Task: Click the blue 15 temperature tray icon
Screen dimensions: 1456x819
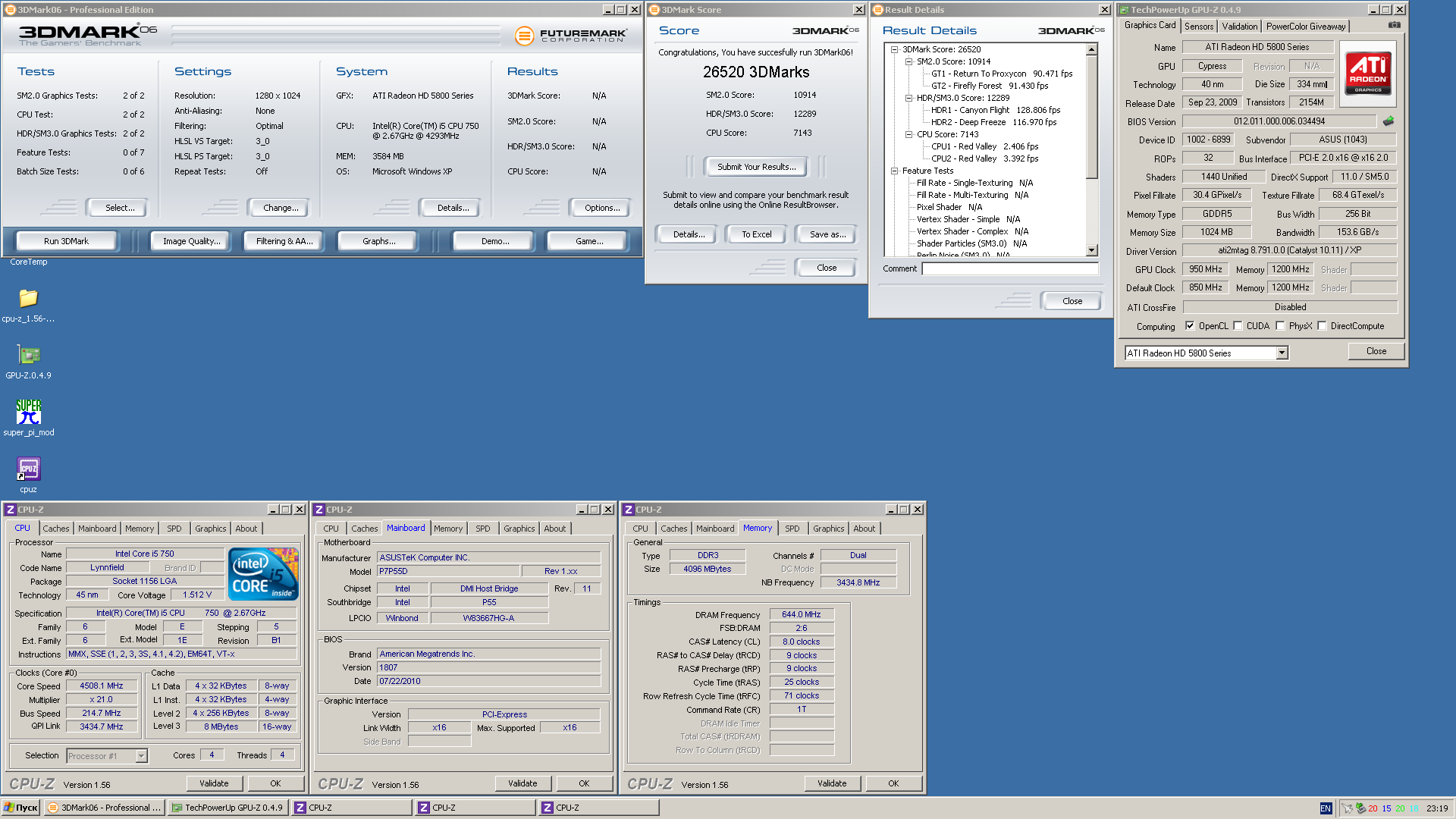Action: 1386,808
